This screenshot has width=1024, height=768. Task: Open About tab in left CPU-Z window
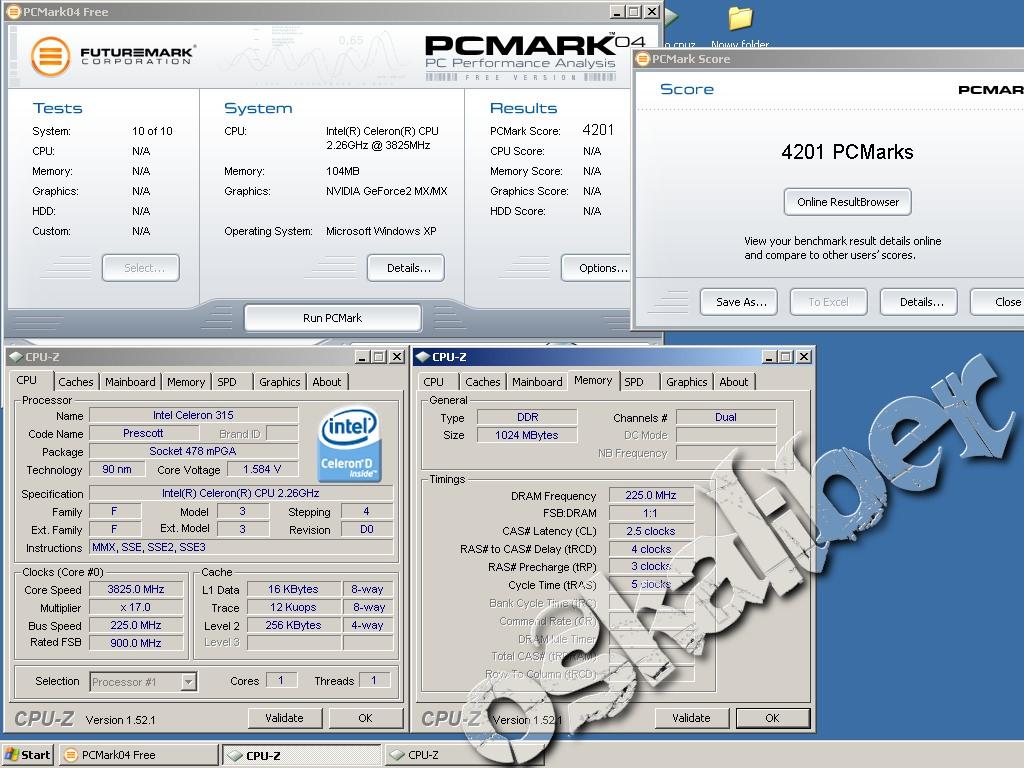[x=327, y=382]
